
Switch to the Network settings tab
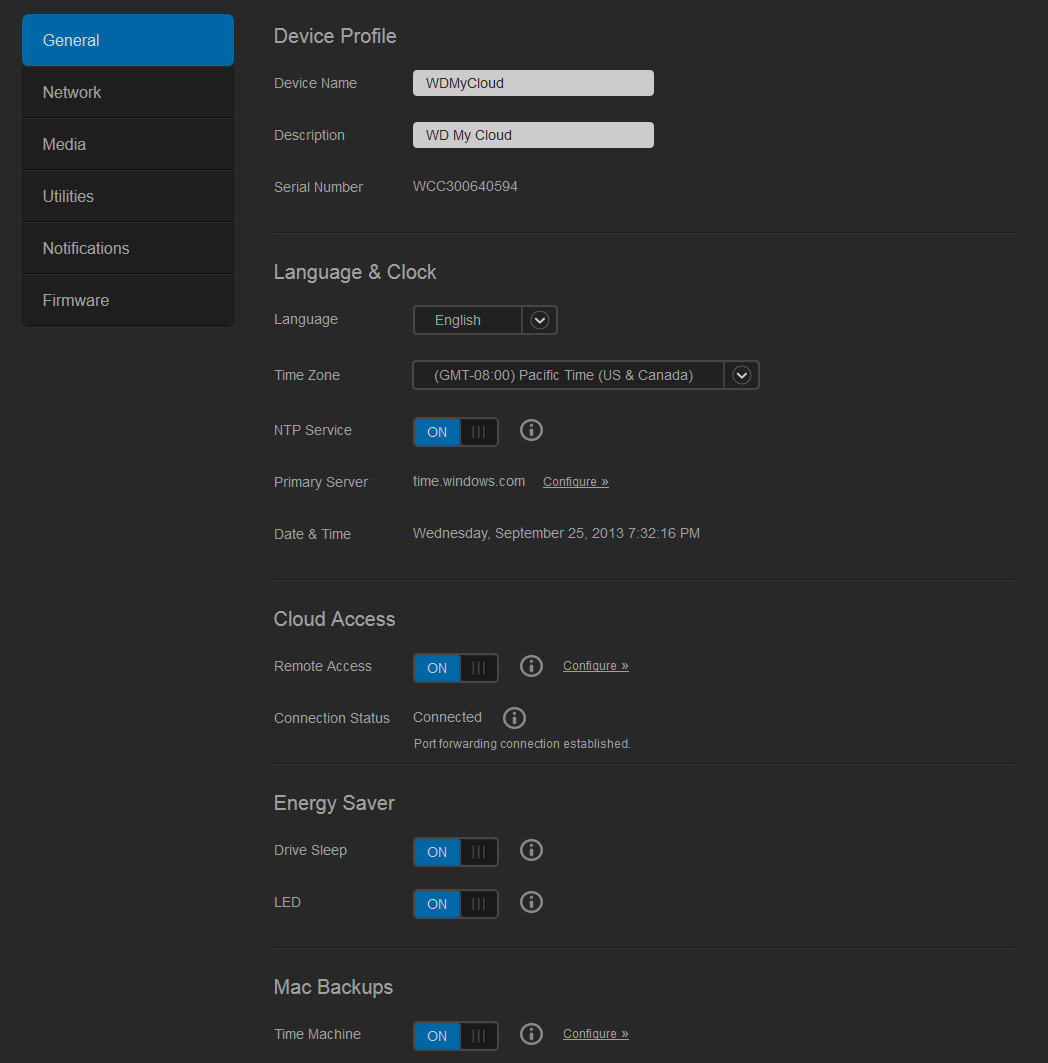coord(127,92)
